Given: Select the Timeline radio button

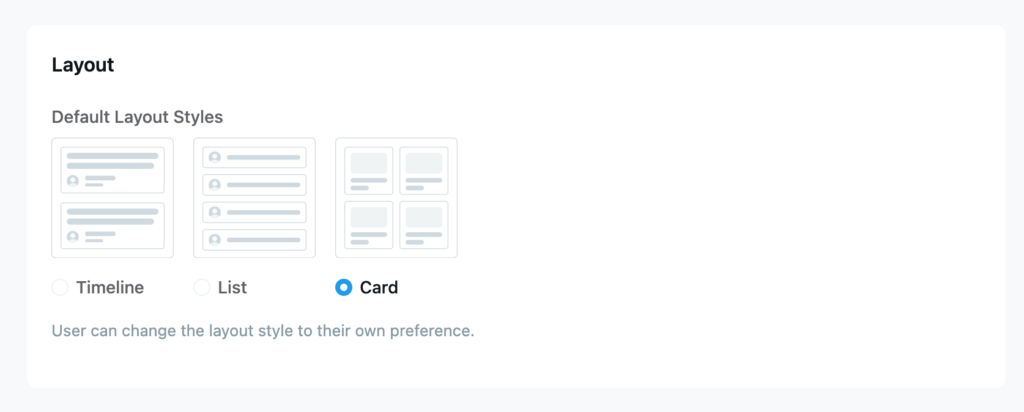Looking at the screenshot, I should [x=60, y=288].
